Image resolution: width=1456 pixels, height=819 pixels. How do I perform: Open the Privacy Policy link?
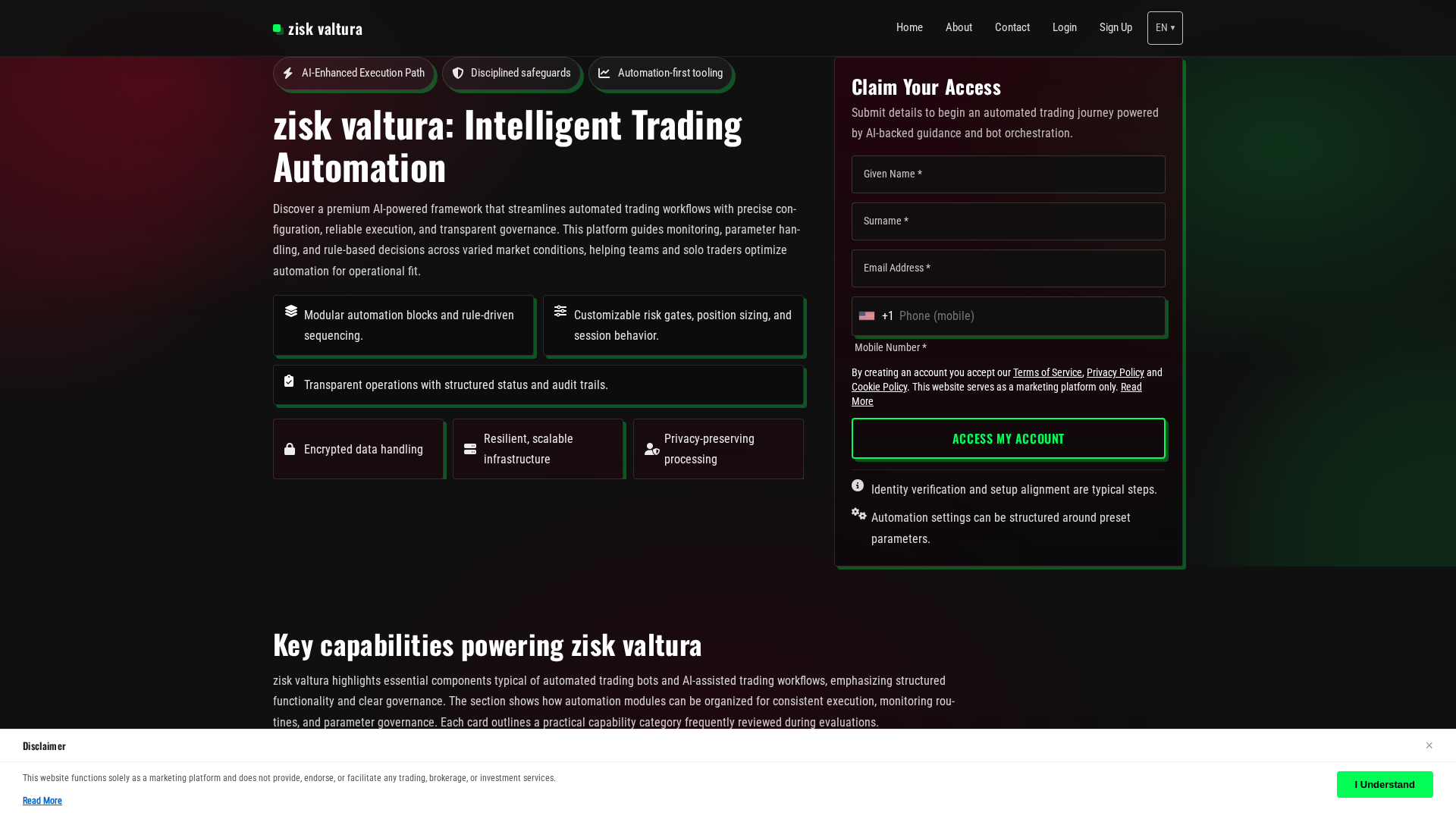(x=1115, y=372)
